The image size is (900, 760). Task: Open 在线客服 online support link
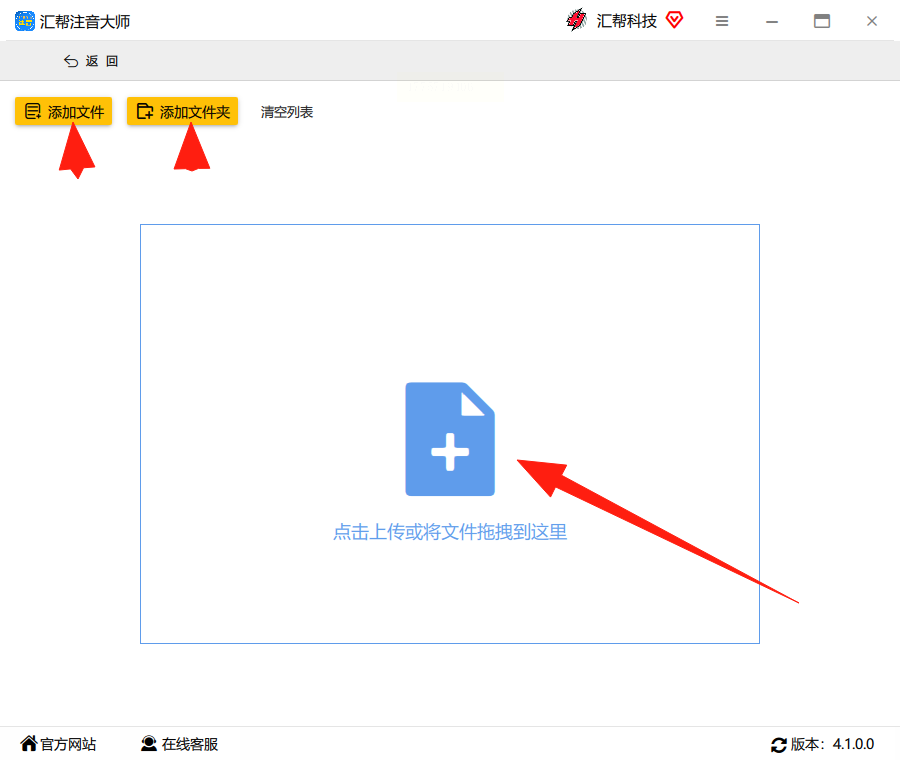tap(190, 744)
